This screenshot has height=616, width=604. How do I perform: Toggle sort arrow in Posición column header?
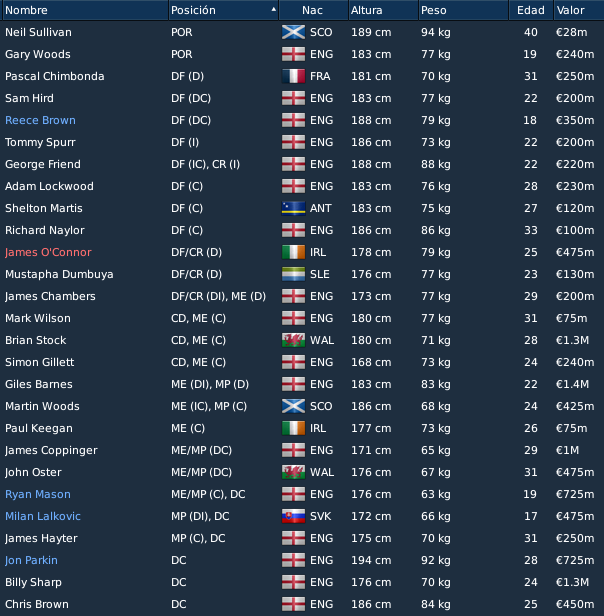274,9
